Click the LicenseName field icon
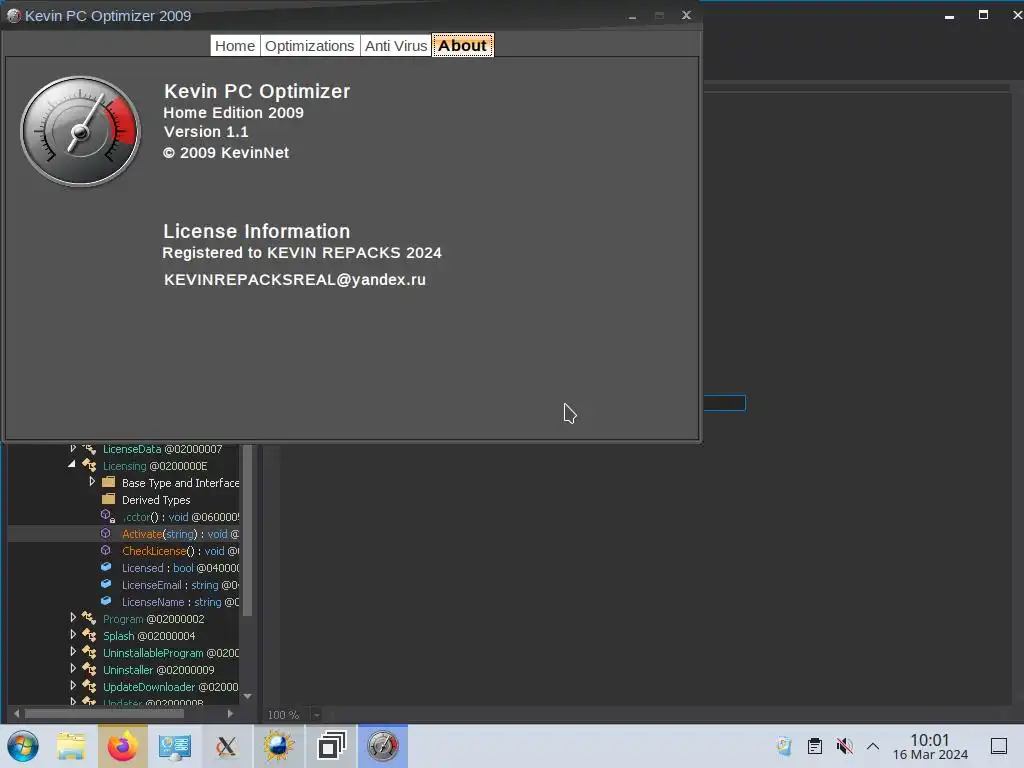1024x768 pixels. pos(106,601)
